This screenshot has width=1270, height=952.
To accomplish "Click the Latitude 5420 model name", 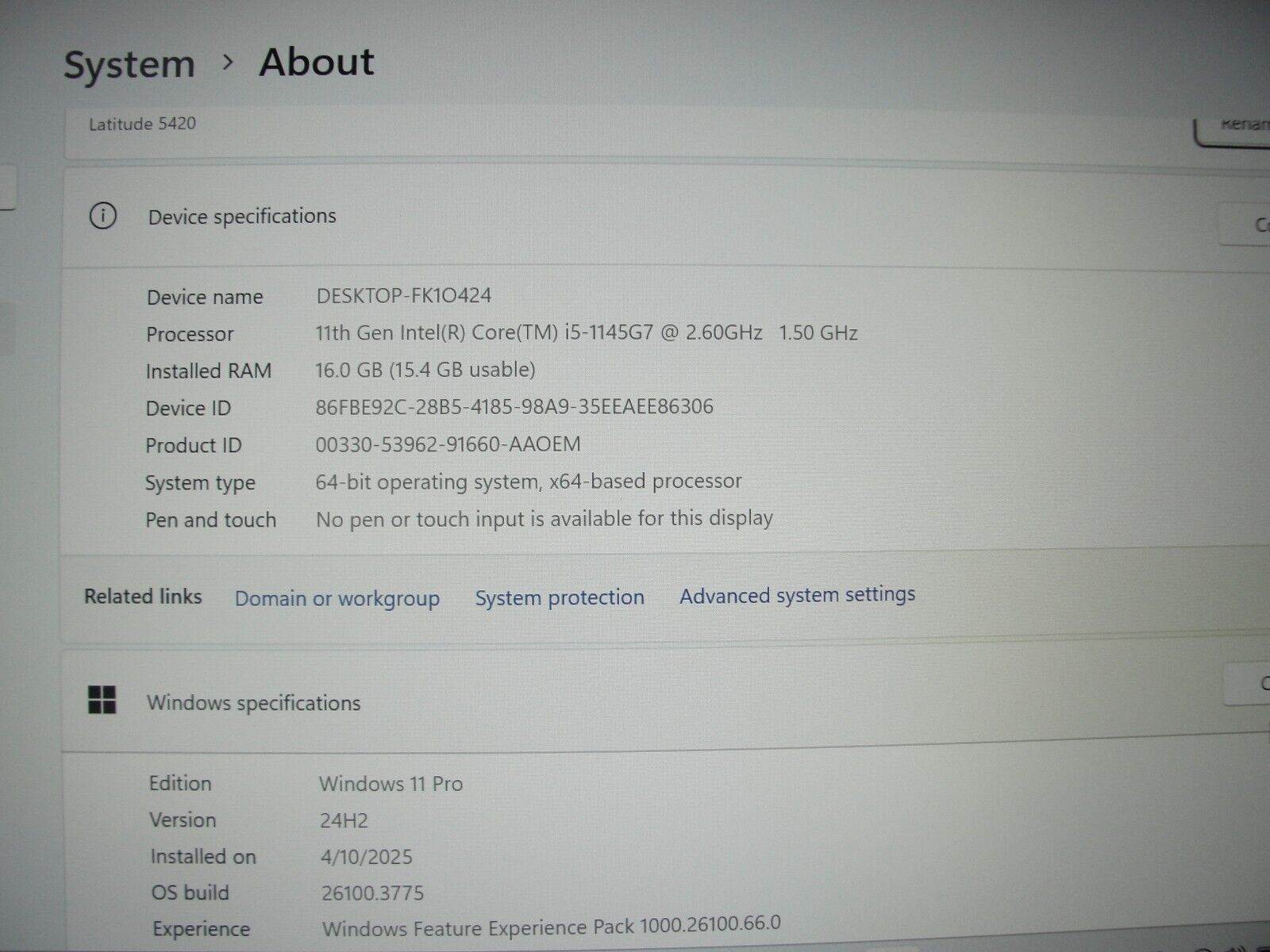I will point(142,124).
